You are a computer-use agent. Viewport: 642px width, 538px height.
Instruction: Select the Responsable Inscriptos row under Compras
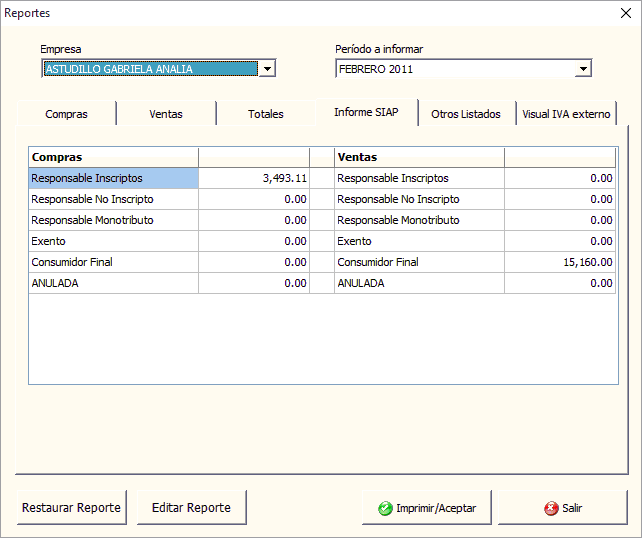(113, 178)
